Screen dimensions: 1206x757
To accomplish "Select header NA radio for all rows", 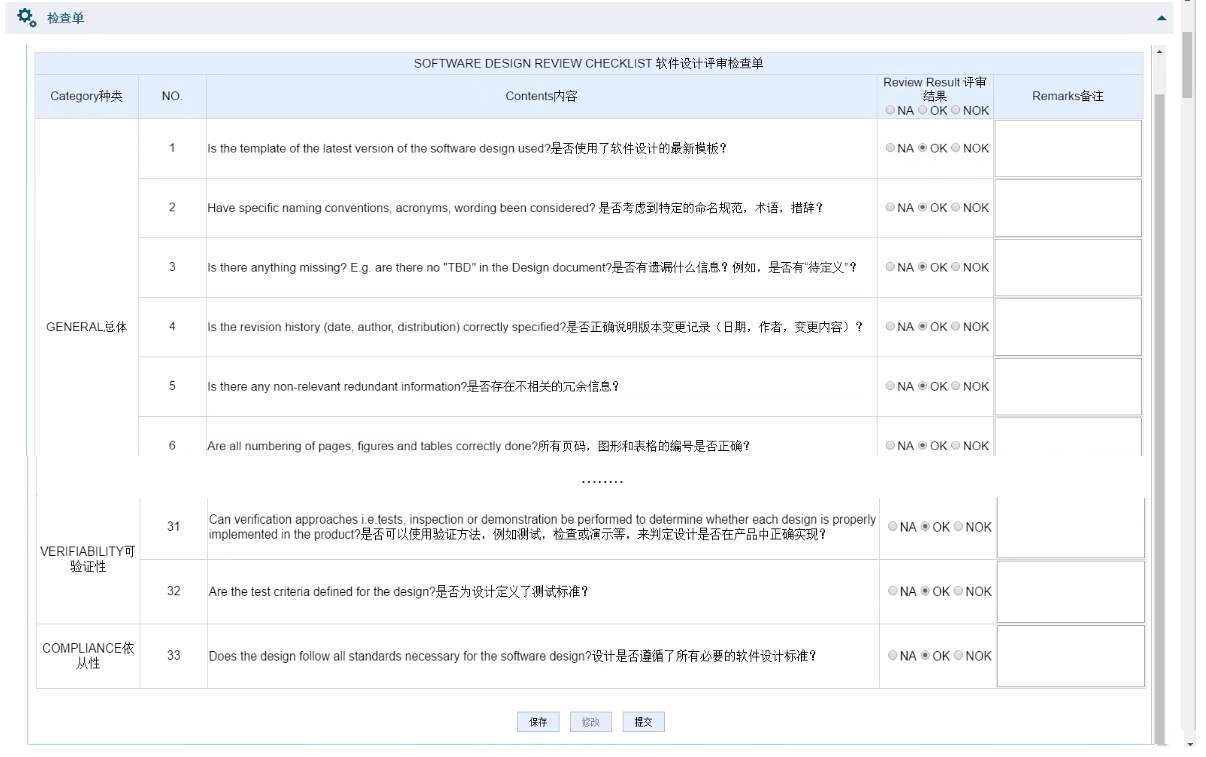I will 891,111.
